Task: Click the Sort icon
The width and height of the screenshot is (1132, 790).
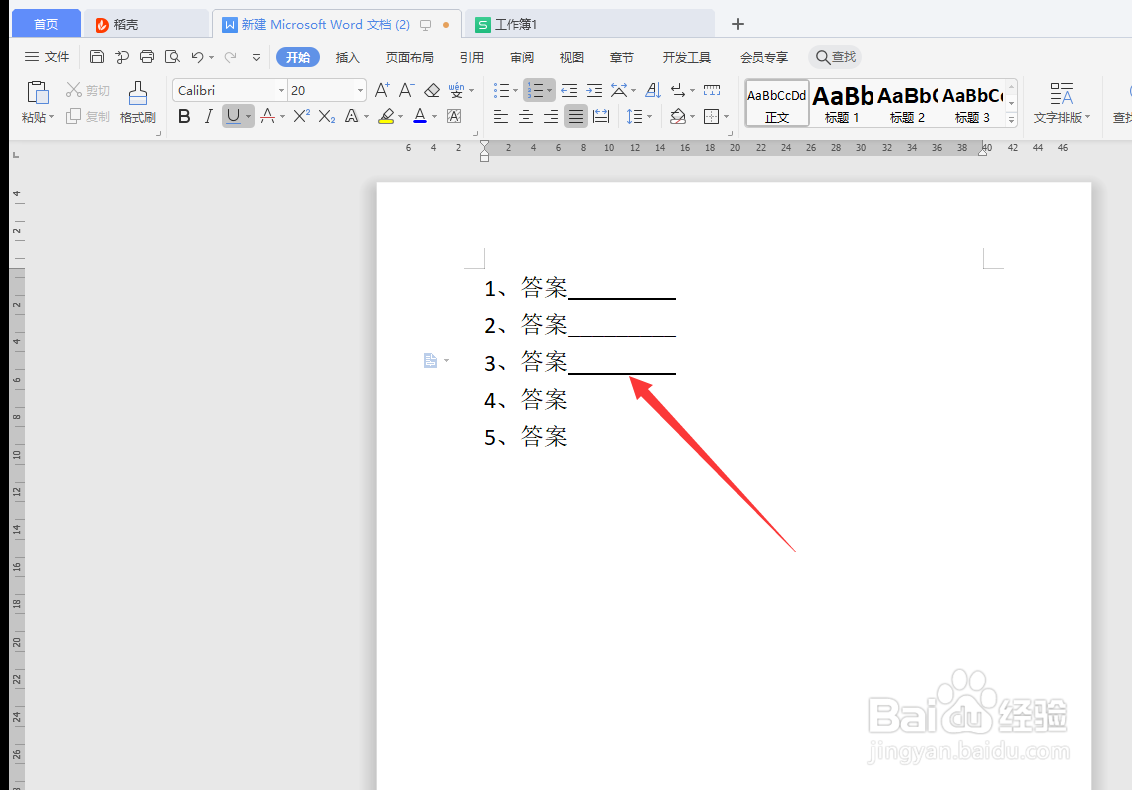Action: tap(653, 90)
